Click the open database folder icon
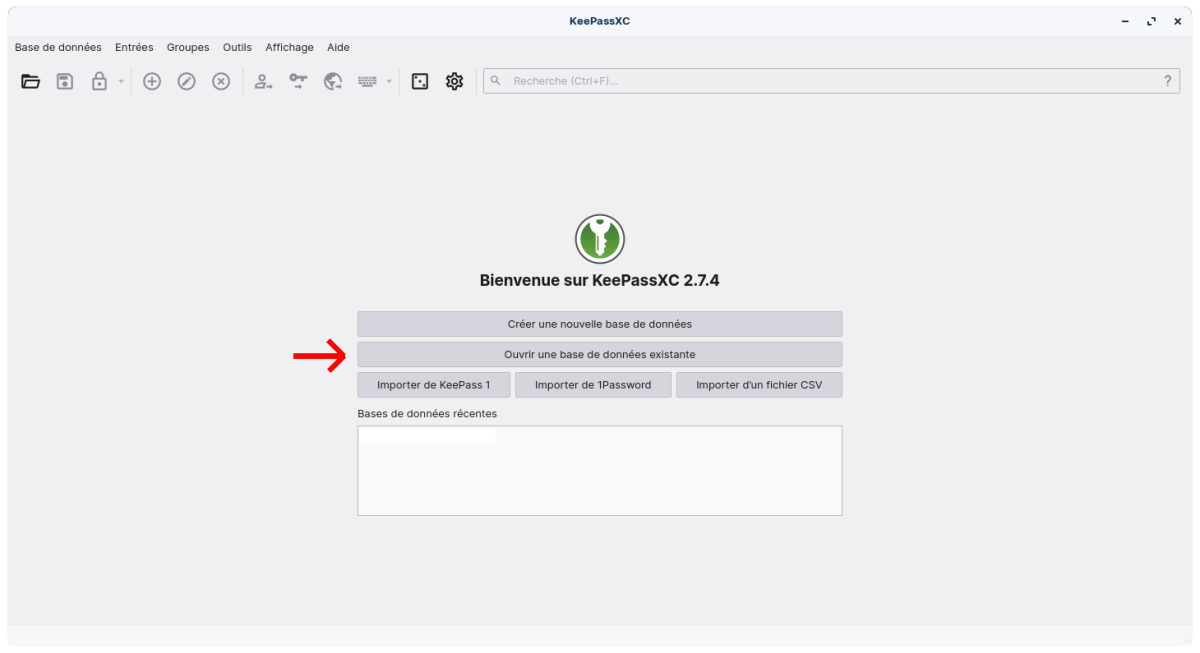1200x653 pixels. (x=31, y=82)
